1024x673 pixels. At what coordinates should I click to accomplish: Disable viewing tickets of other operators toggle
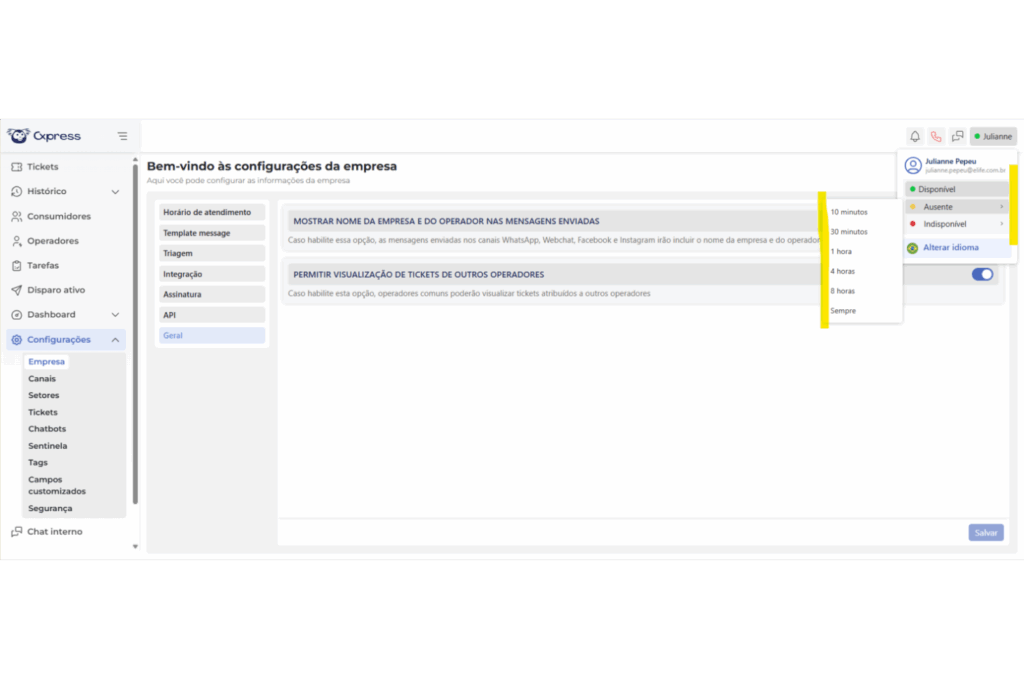tap(982, 274)
